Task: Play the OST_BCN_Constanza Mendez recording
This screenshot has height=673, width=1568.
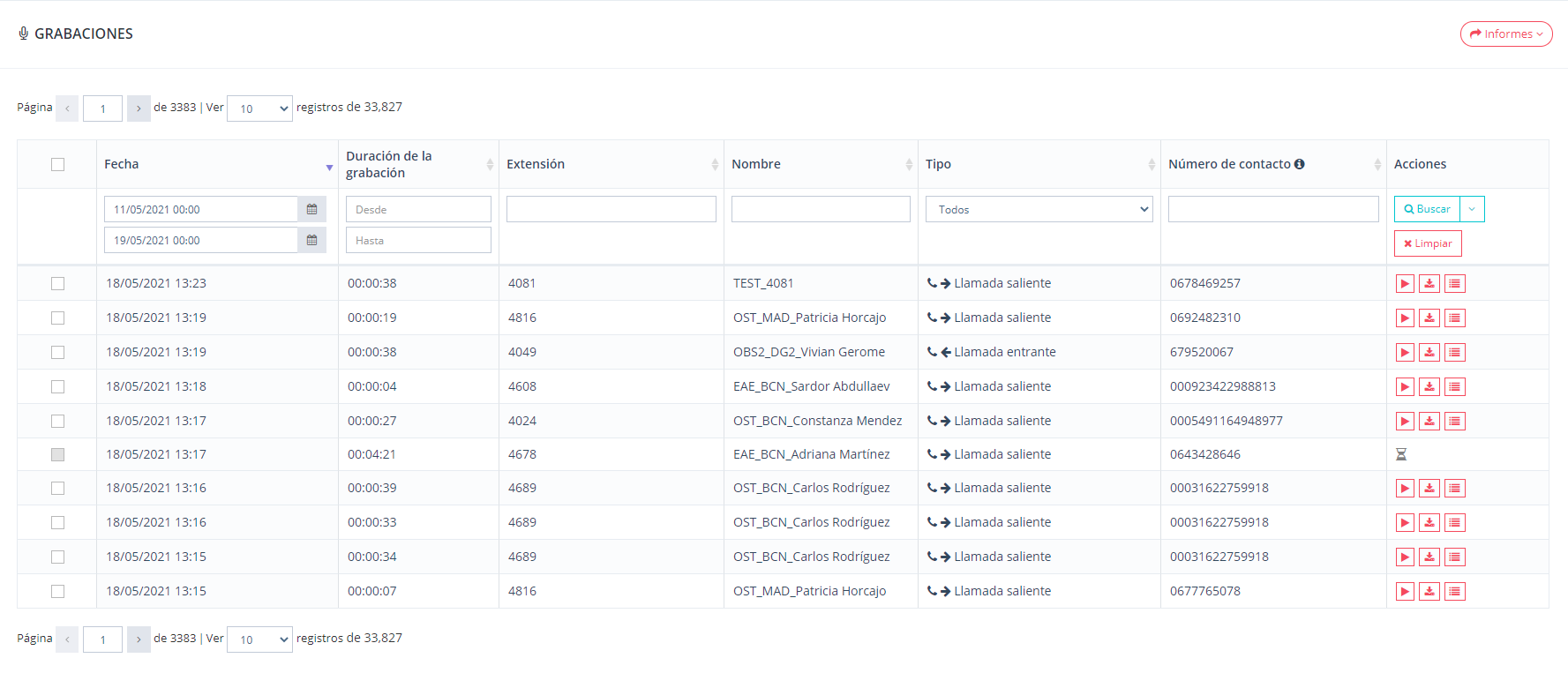Action: pos(1405,421)
